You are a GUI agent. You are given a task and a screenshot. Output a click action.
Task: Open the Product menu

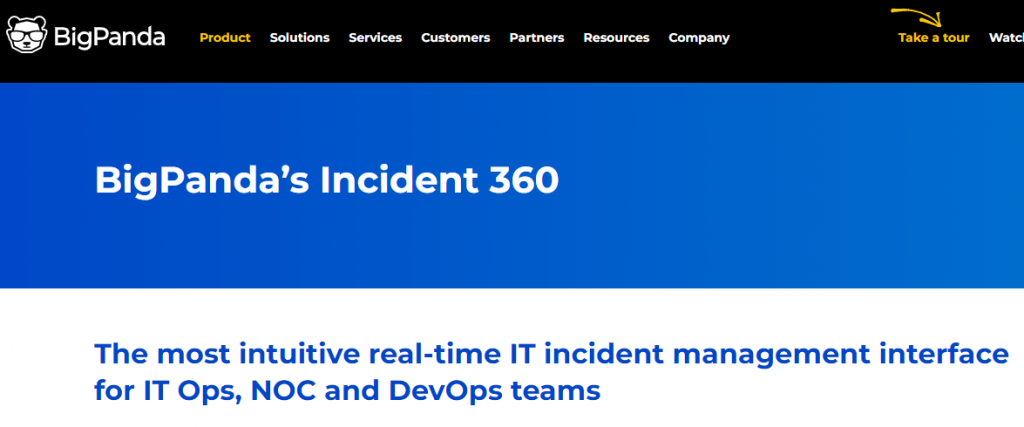pyautogui.click(x=225, y=38)
